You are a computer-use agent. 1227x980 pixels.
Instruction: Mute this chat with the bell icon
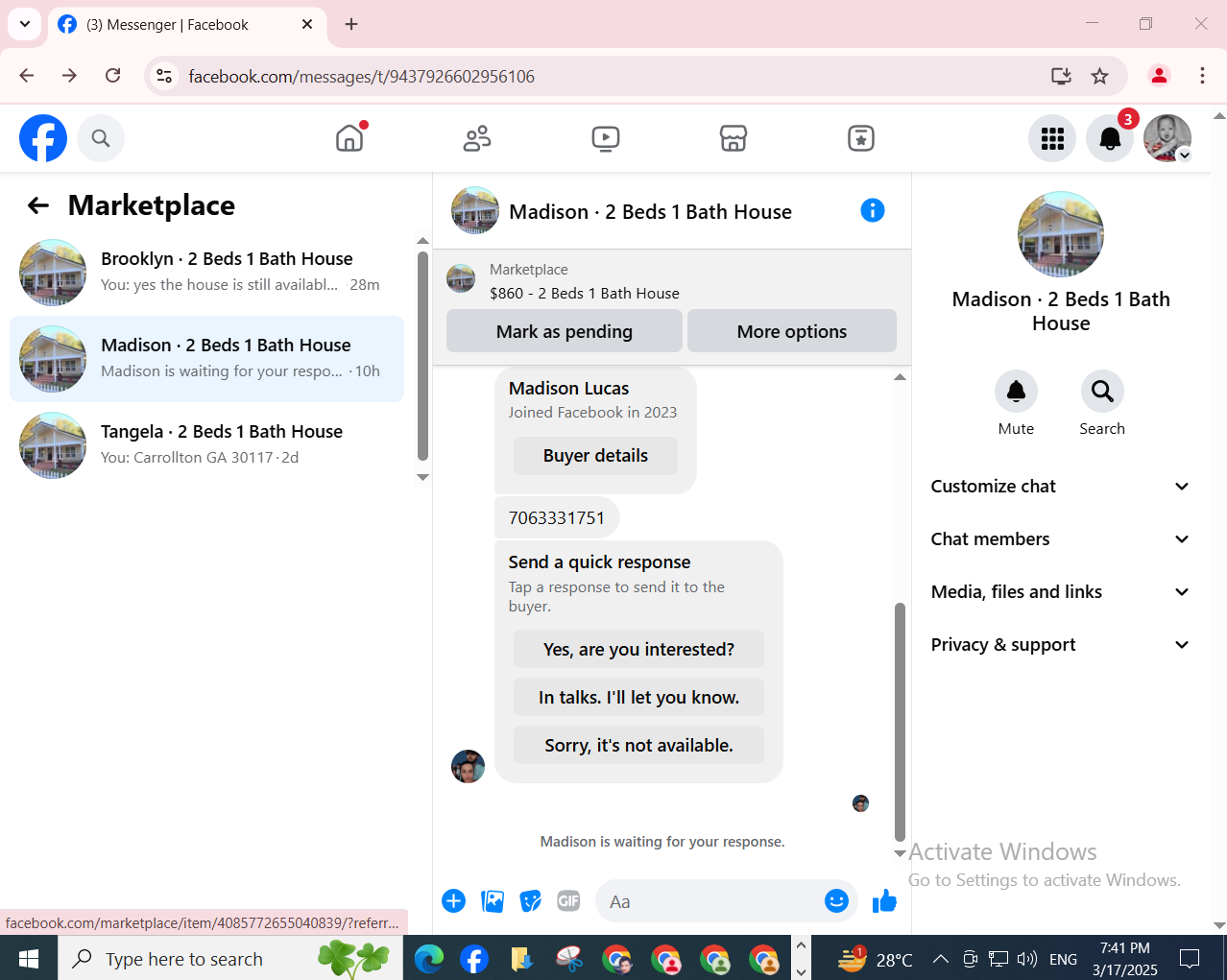[x=1016, y=392]
